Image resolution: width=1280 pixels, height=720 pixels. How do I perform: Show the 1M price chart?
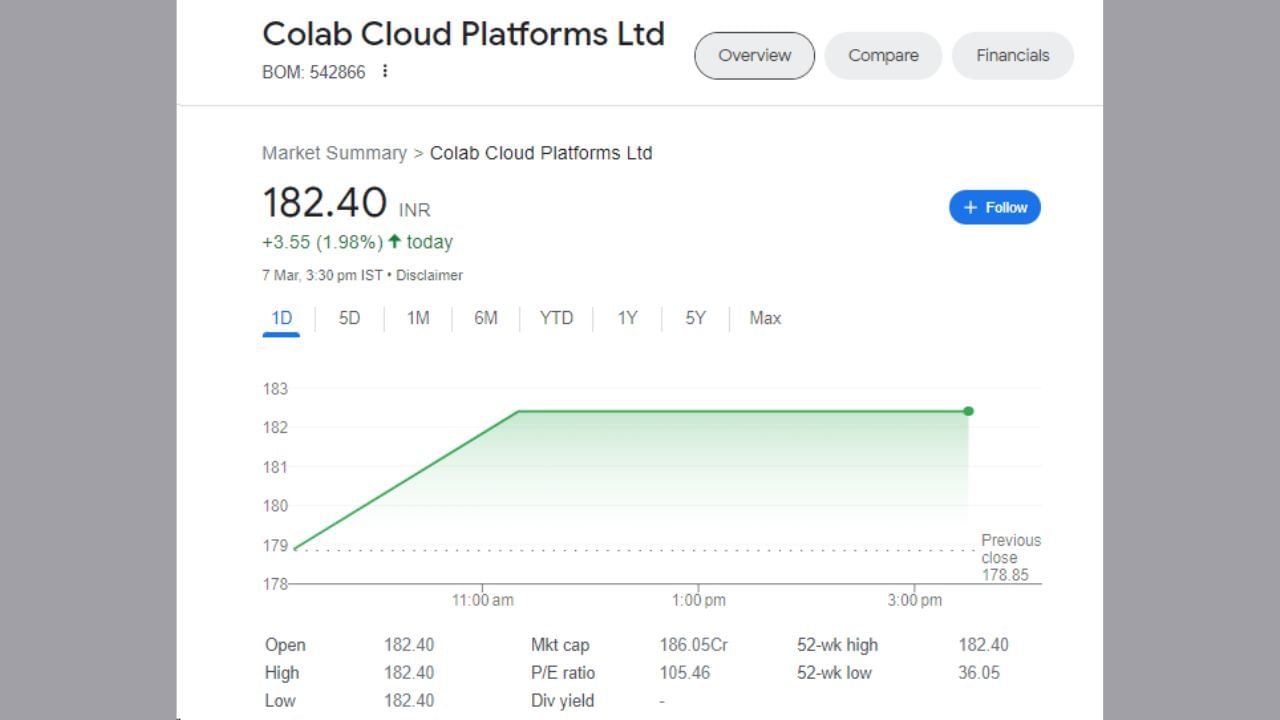(x=417, y=318)
